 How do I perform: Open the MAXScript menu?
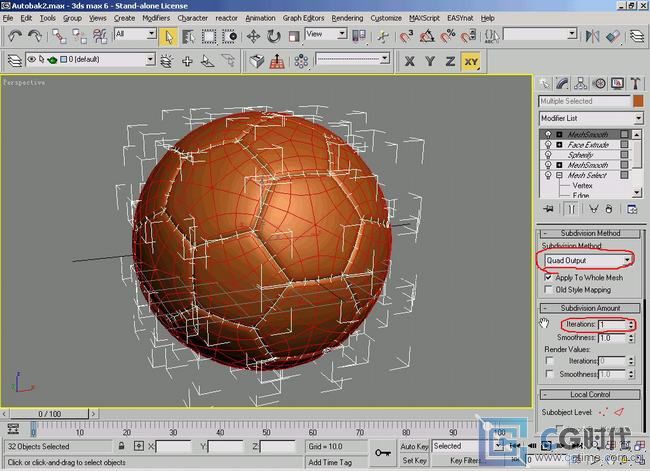pyautogui.click(x=424, y=18)
